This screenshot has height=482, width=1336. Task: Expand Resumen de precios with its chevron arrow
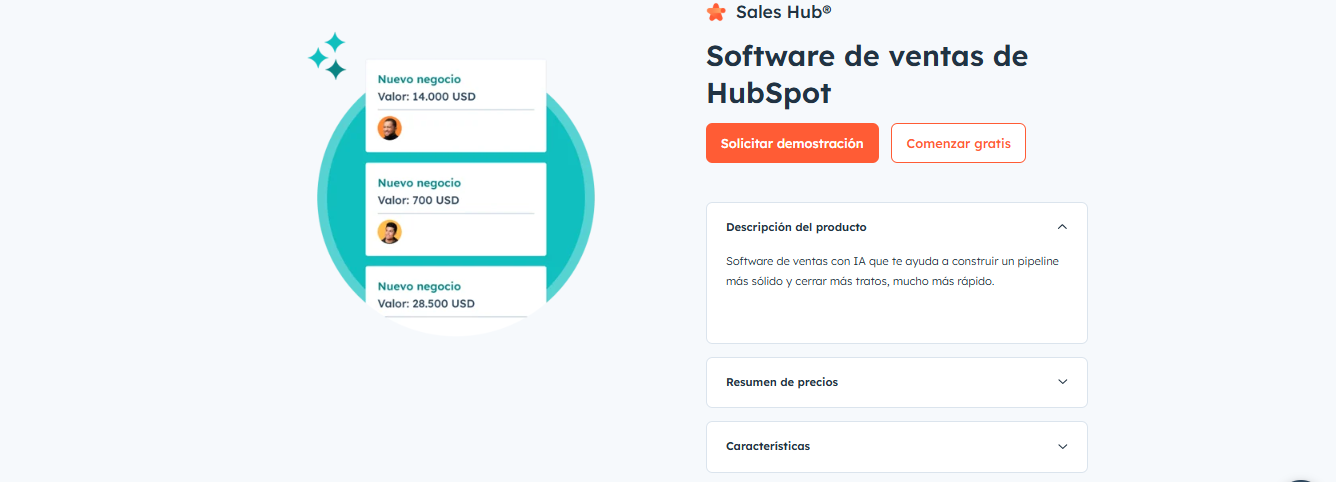(1062, 382)
